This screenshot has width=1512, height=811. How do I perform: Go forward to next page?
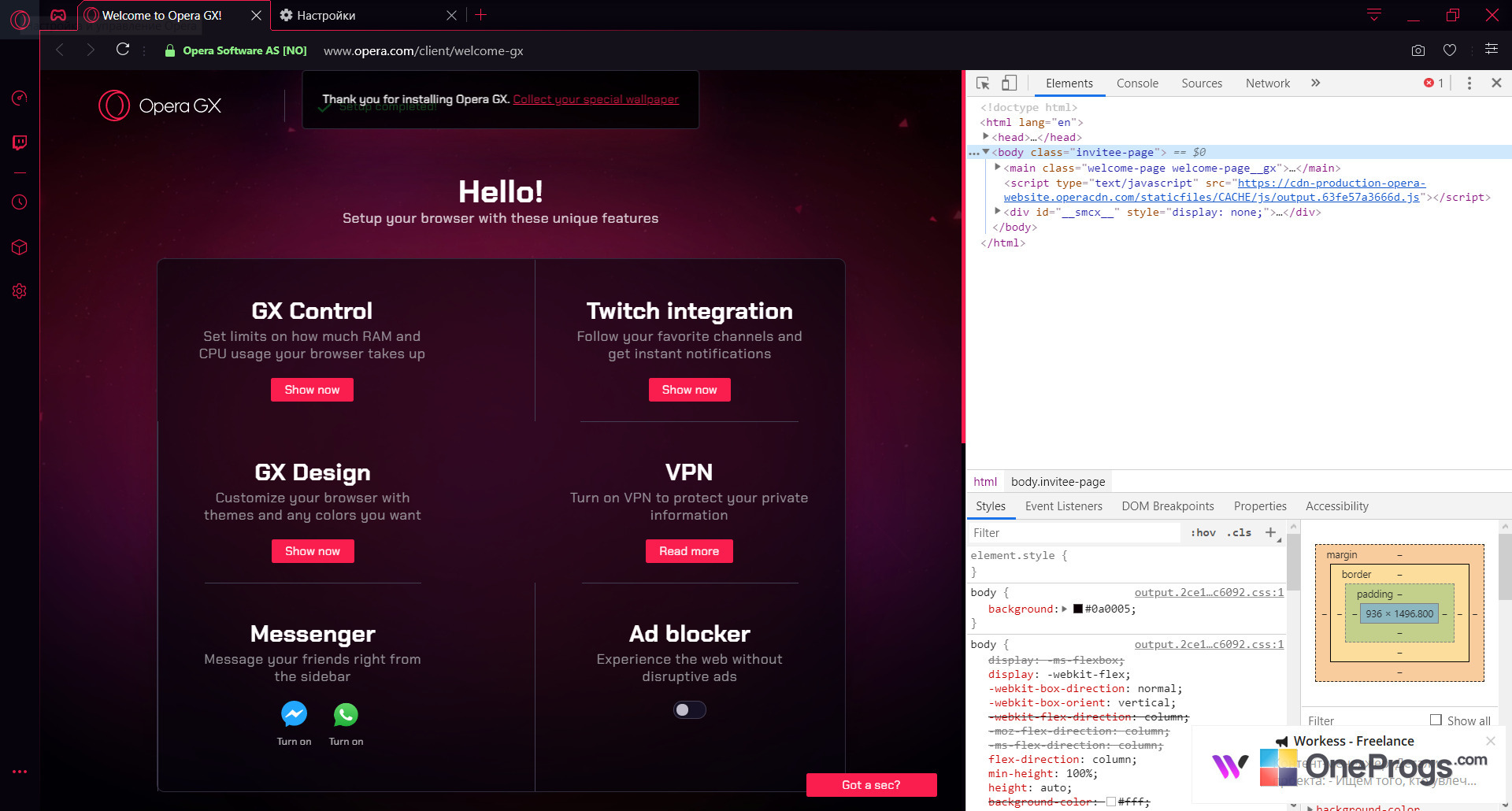[91, 50]
